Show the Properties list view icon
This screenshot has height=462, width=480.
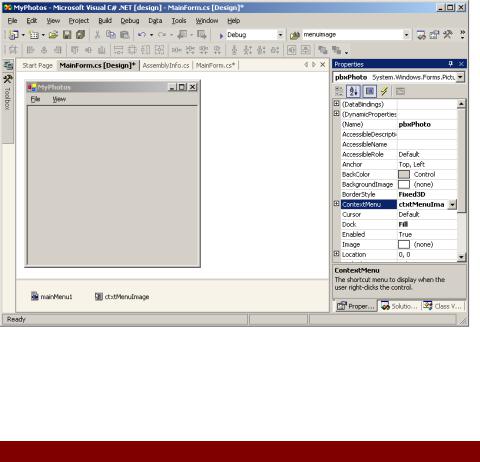(369, 91)
